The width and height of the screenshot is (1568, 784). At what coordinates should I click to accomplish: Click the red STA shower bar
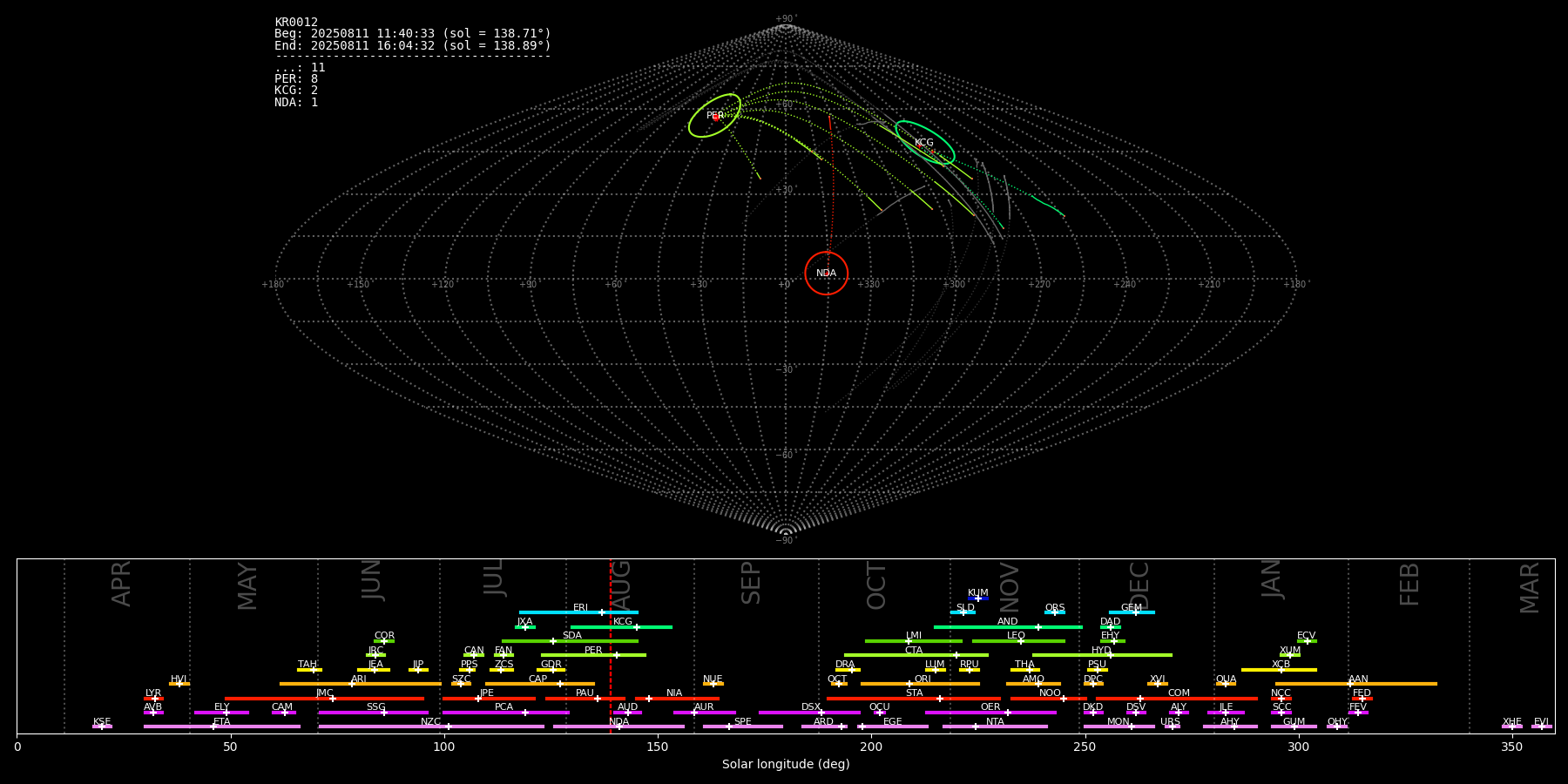tap(914, 698)
